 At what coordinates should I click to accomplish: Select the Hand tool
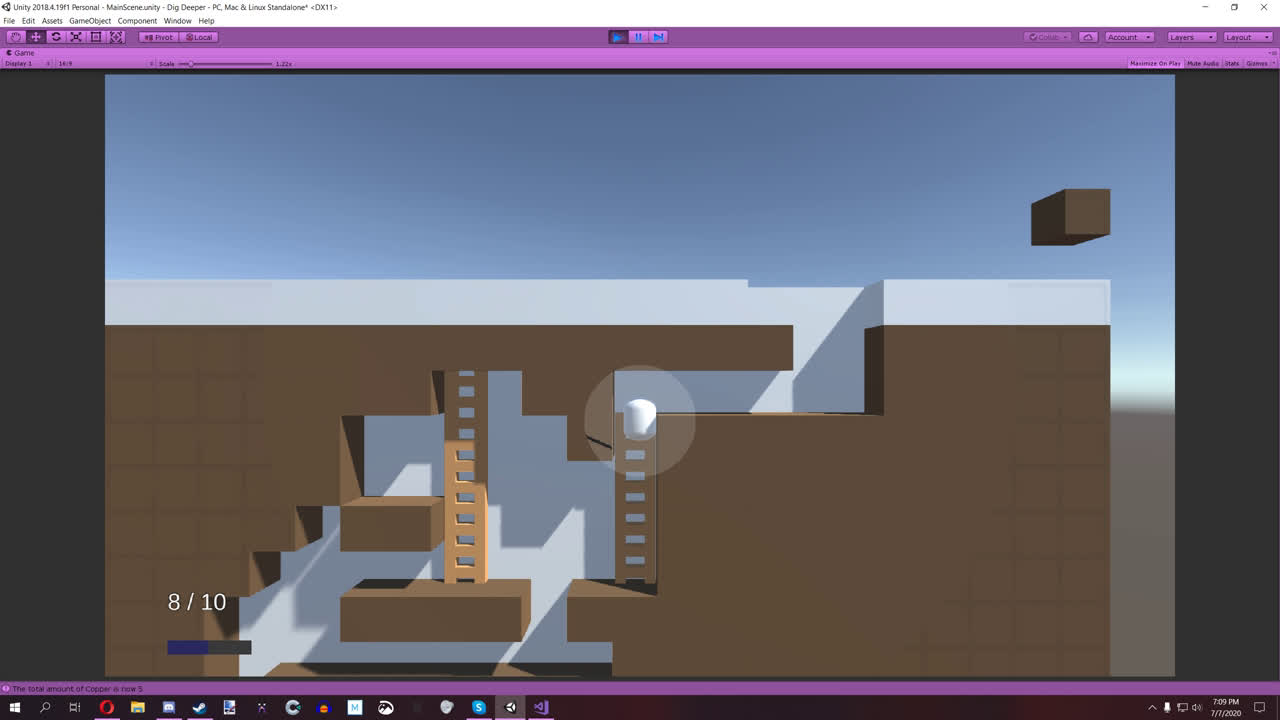(x=15, y=37)
